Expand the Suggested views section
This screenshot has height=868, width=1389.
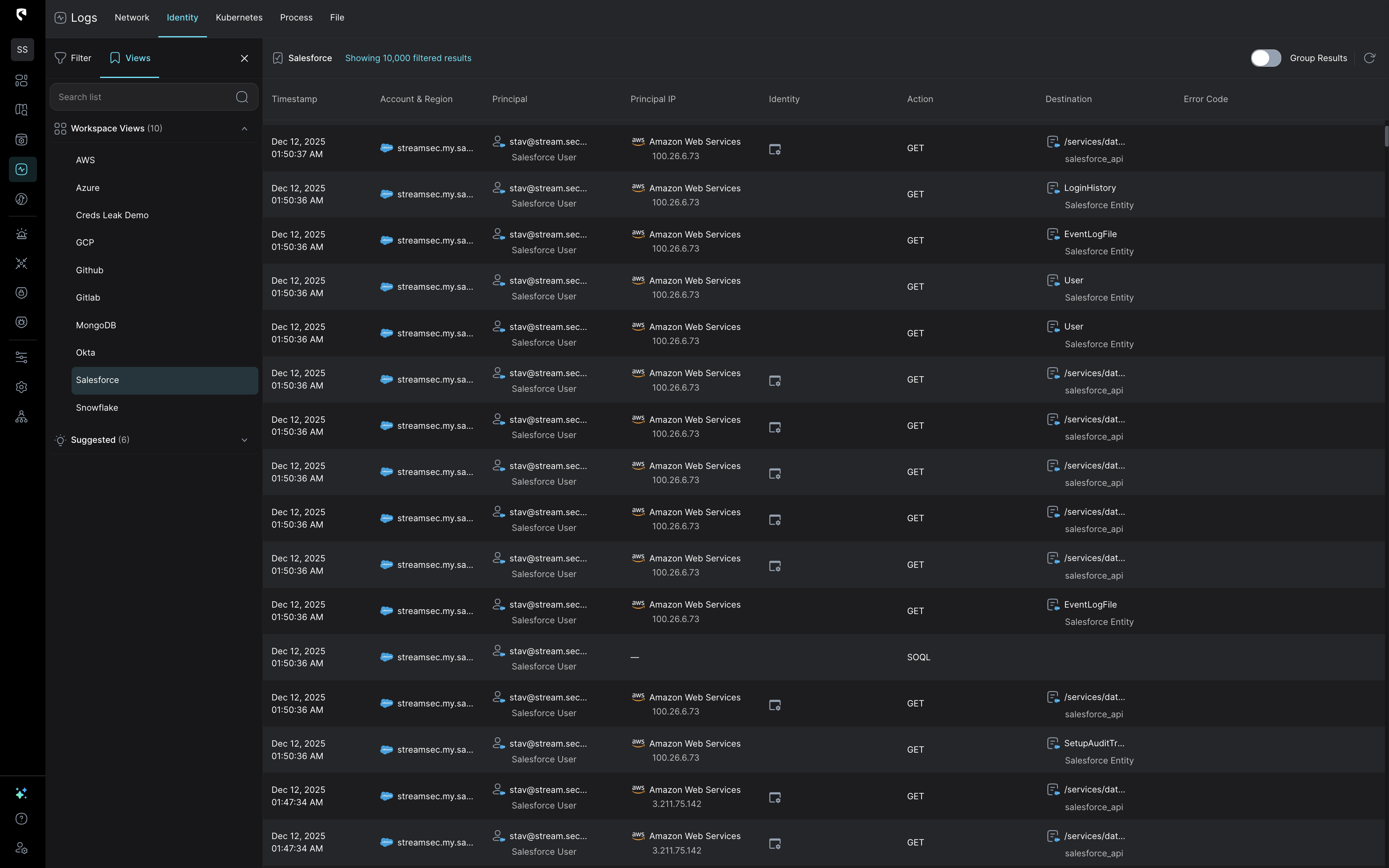click(244, 440)
